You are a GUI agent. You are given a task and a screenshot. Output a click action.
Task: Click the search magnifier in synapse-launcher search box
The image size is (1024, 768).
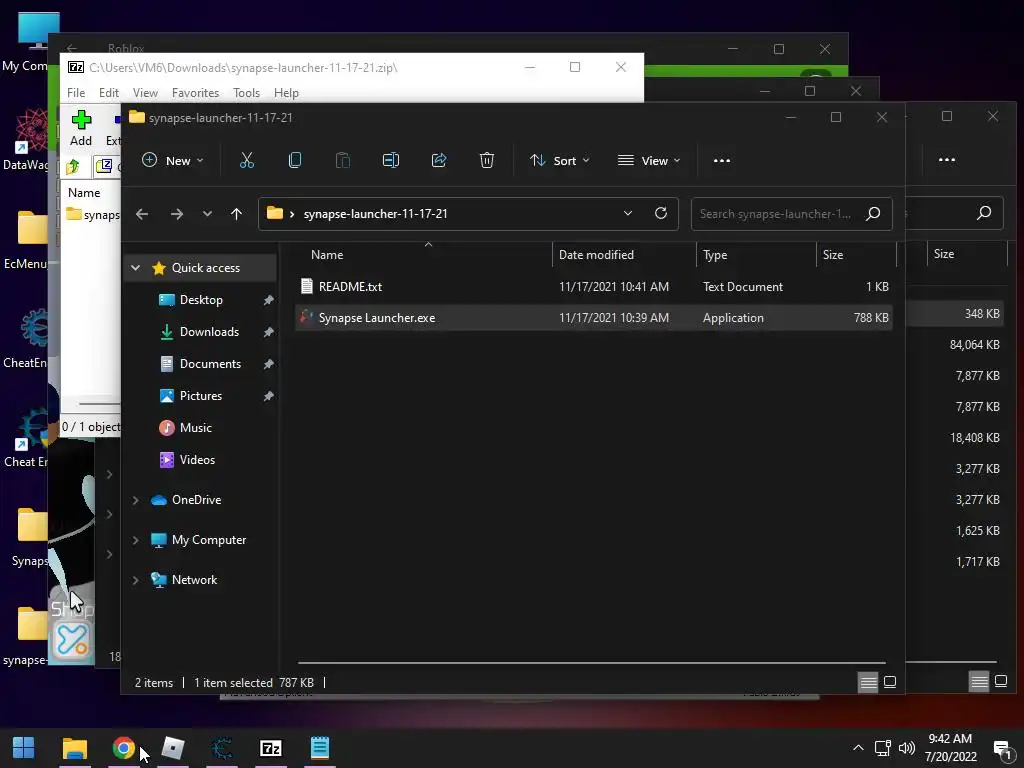pos(873,214)
